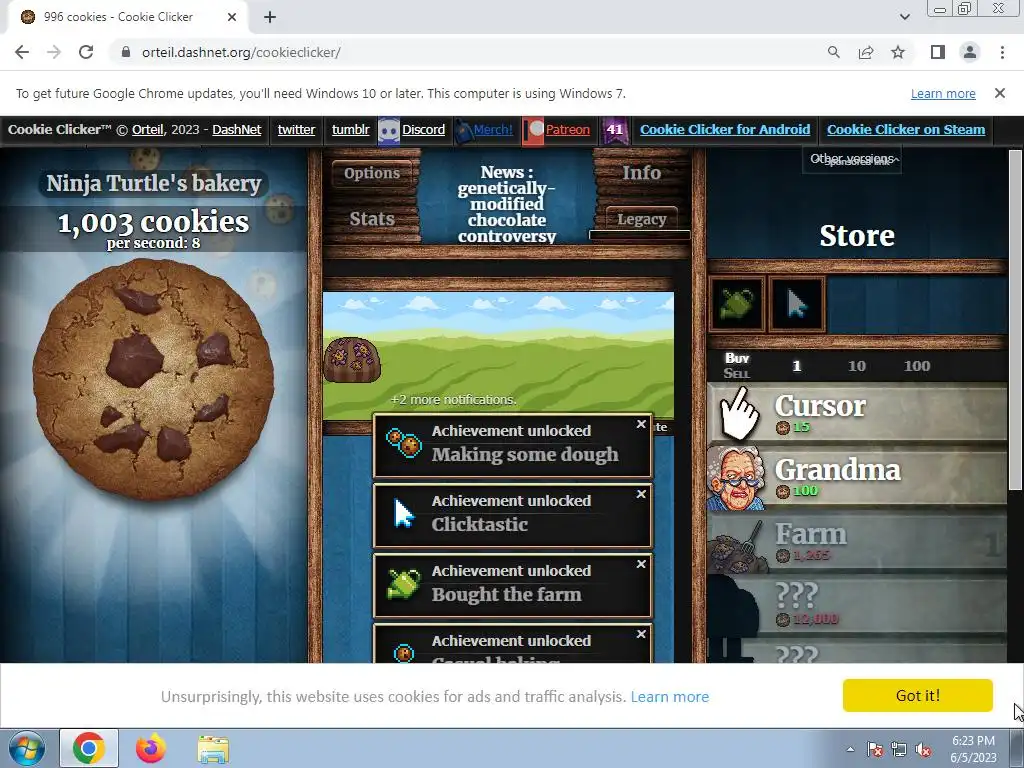Open Learn more in cookie consent banner
The width and height of the screenshot is (1024, 768).
[669, 697]
